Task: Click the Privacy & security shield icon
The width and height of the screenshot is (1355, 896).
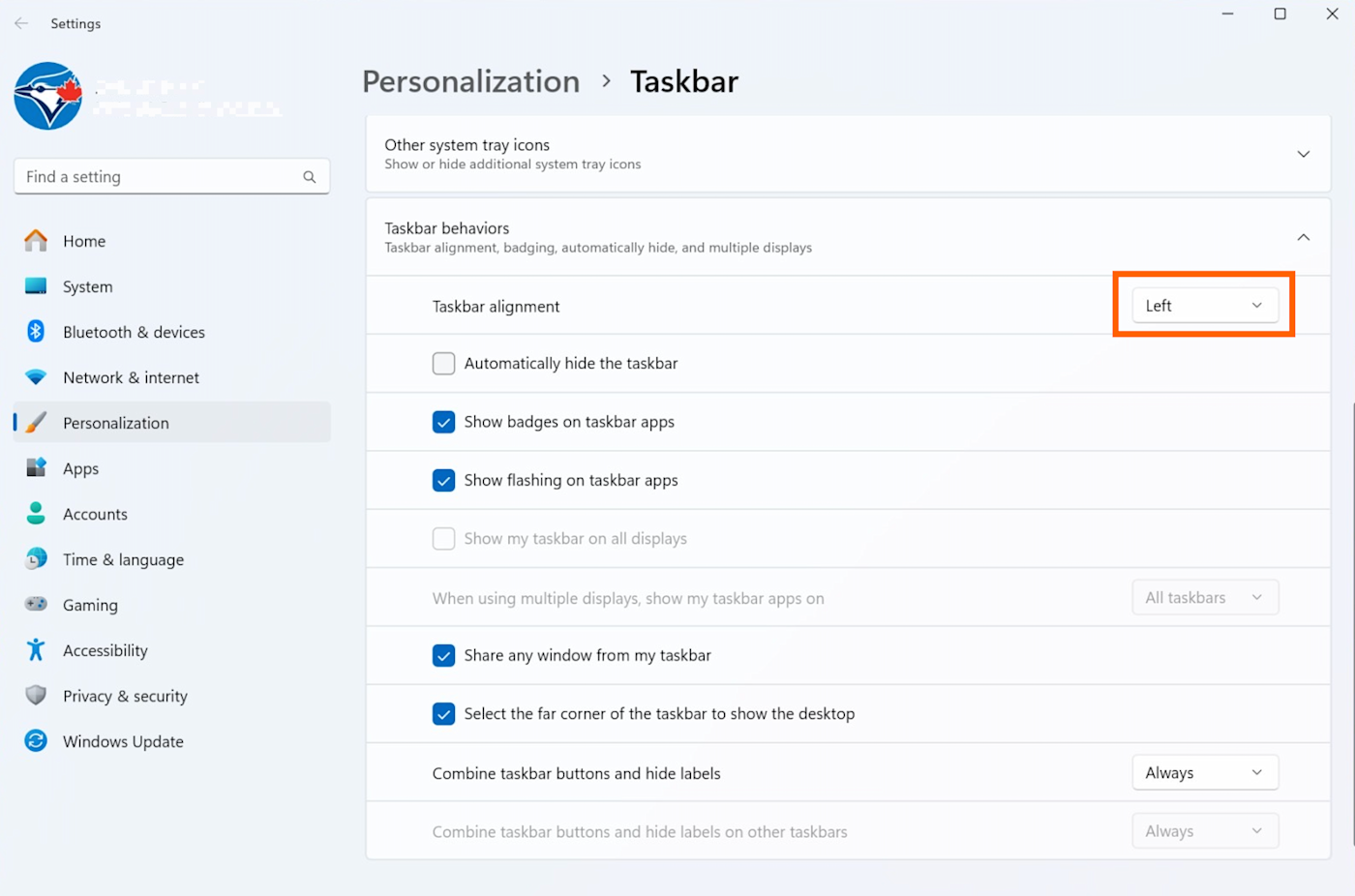Action: tap(36, 696)
